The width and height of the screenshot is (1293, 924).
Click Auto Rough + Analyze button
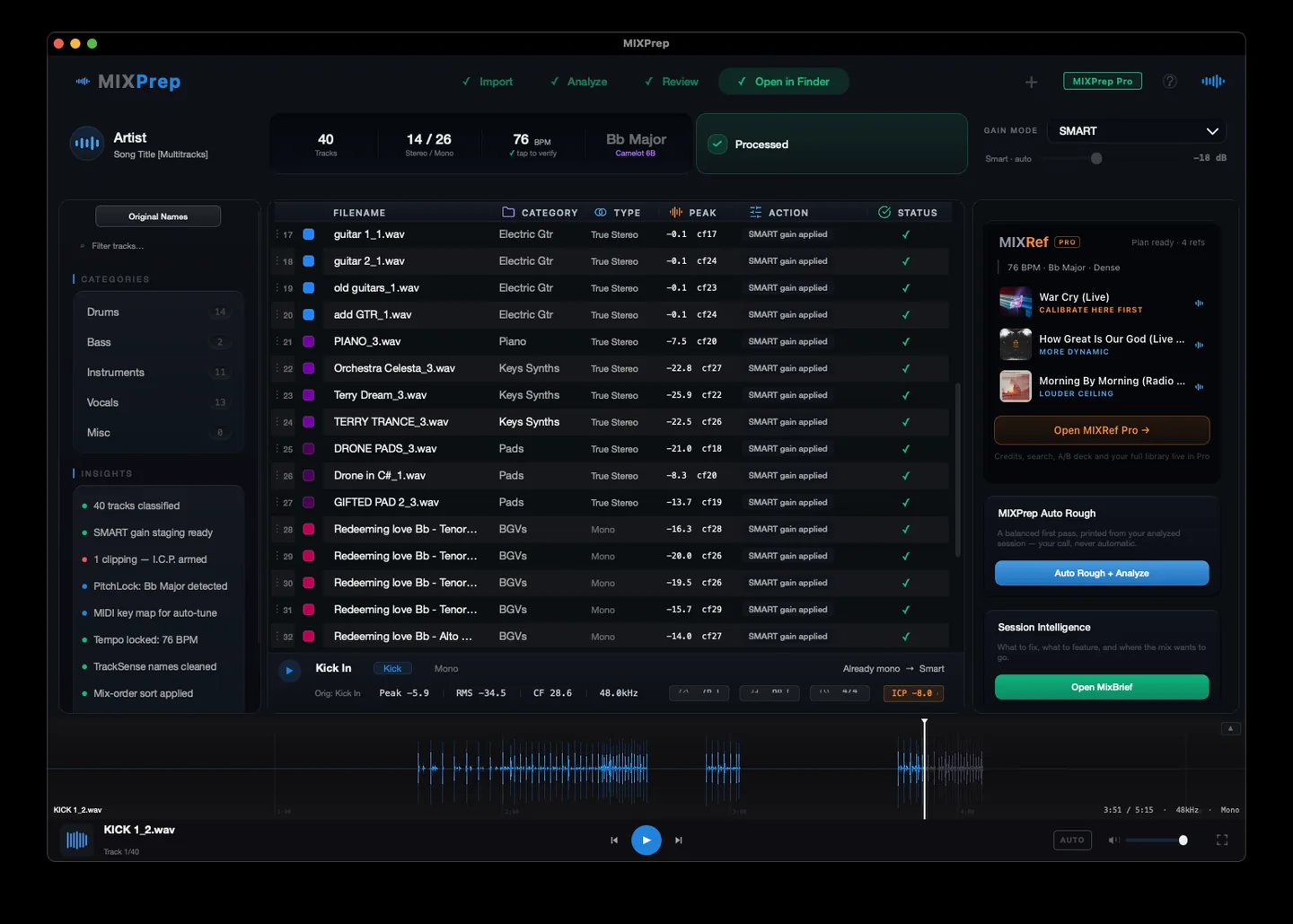1102,573
